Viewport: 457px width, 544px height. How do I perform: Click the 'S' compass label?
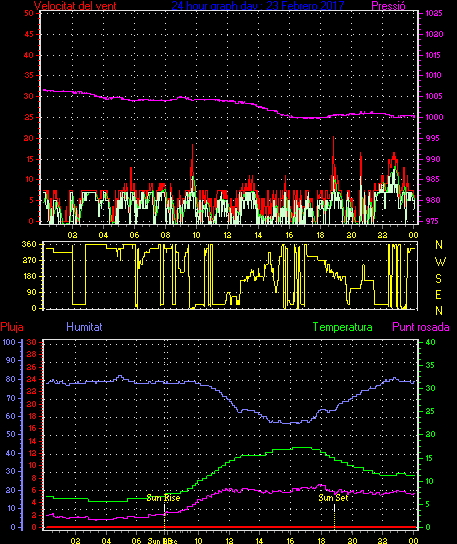click(x=439, y=278)
